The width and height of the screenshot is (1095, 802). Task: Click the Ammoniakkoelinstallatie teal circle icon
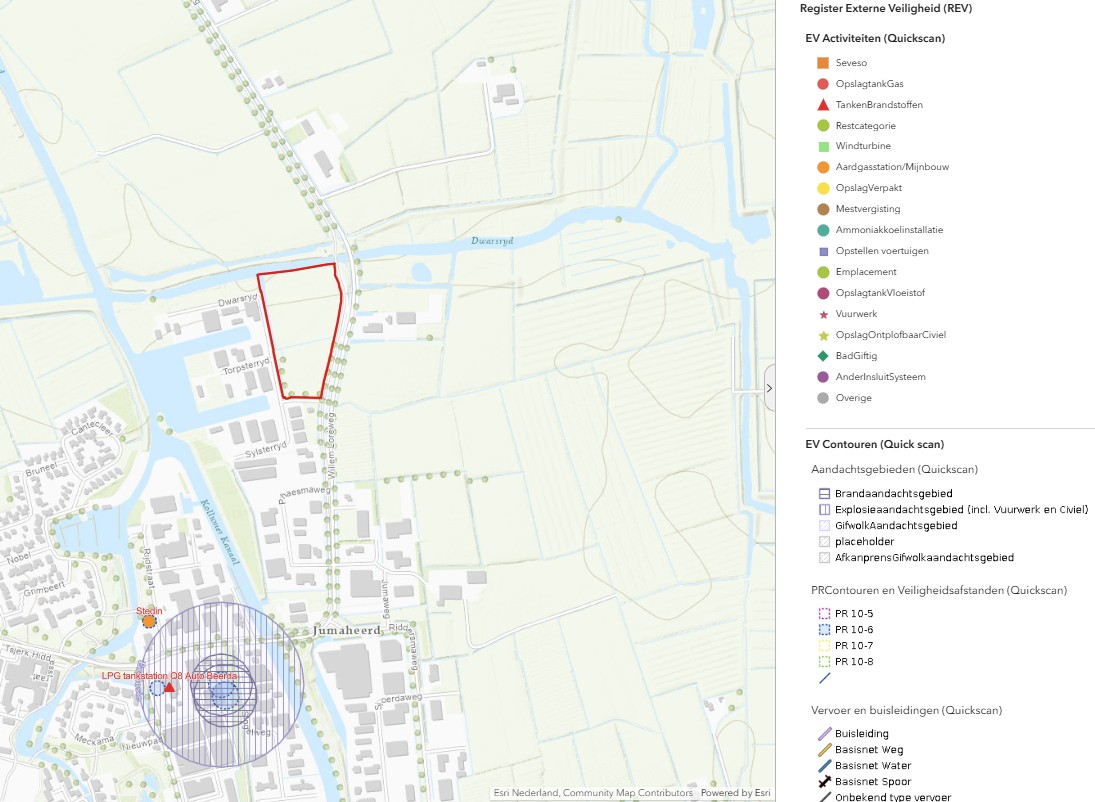823,230
